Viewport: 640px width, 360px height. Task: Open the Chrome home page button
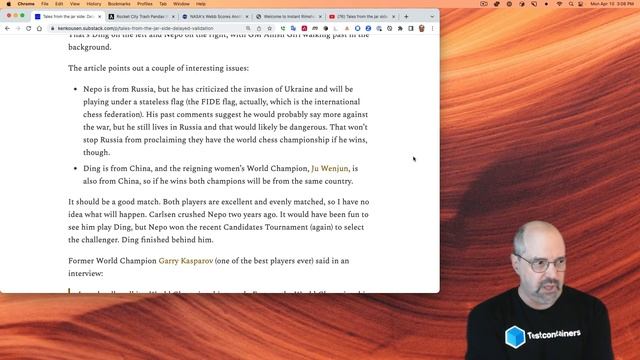(39, 29)
